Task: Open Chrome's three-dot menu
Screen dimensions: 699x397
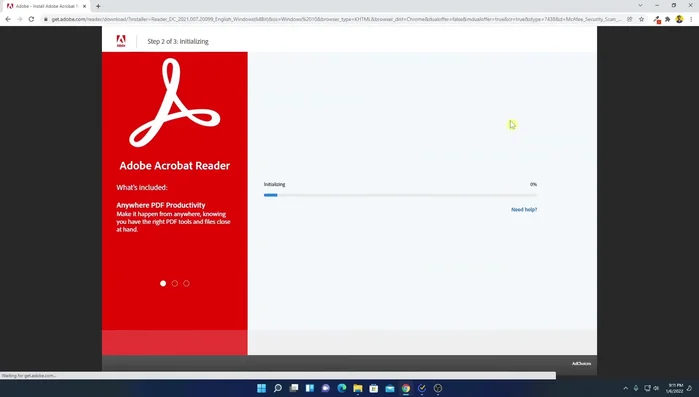Action: 691,19
